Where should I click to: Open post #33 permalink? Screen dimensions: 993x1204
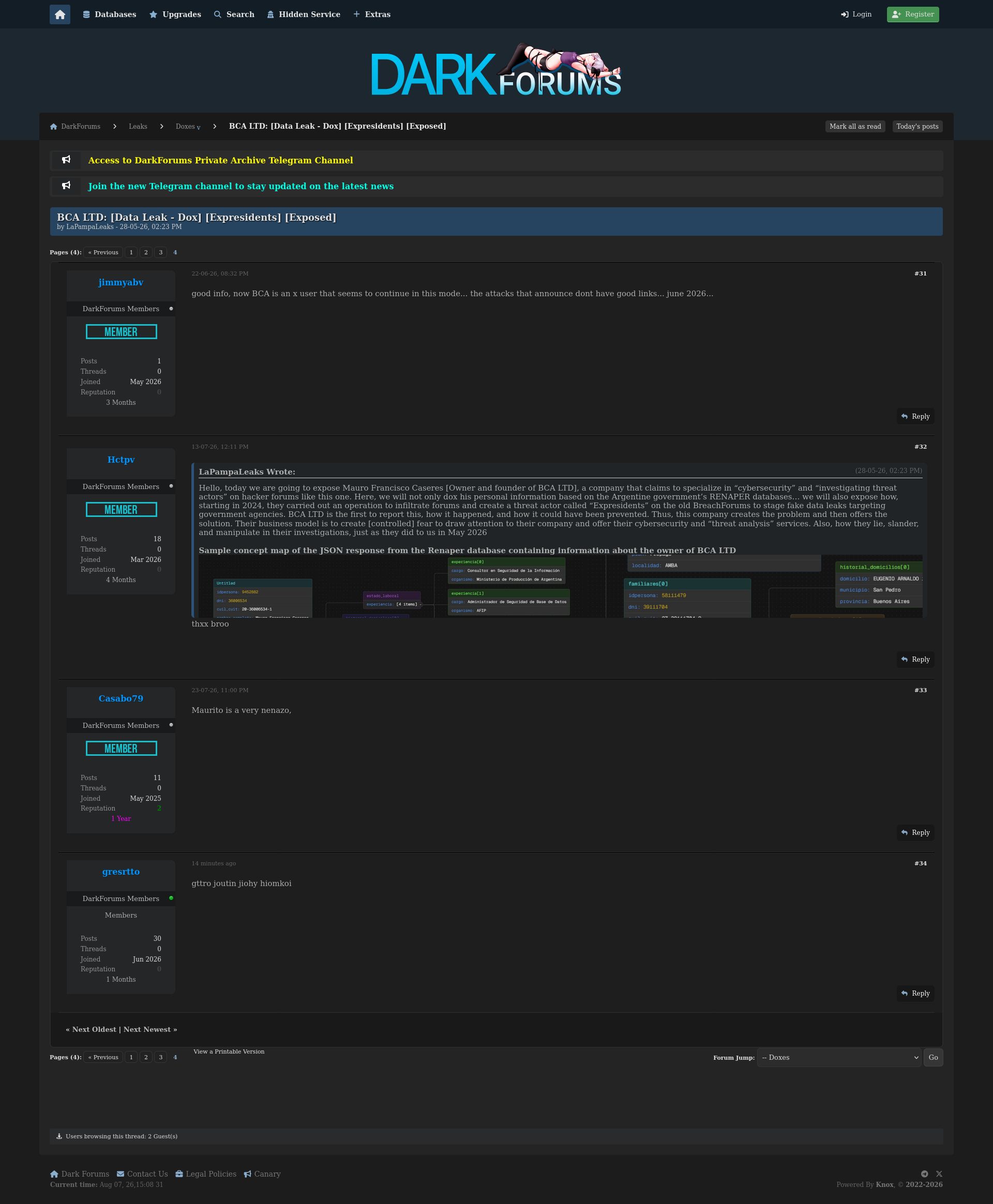(921, 691)
